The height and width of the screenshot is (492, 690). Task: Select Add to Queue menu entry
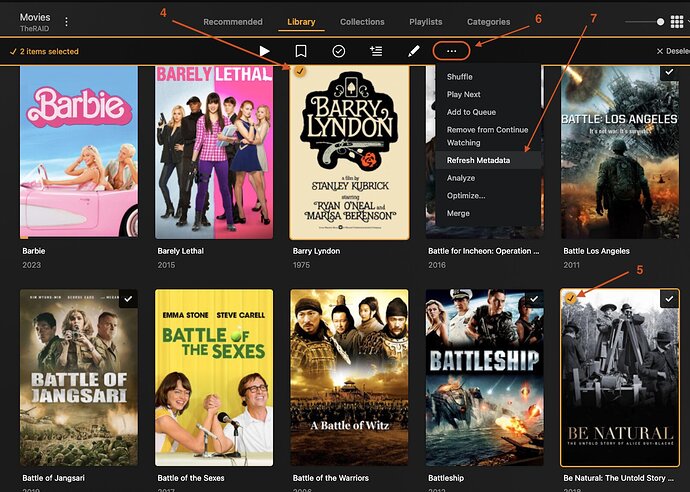[488, 112]
